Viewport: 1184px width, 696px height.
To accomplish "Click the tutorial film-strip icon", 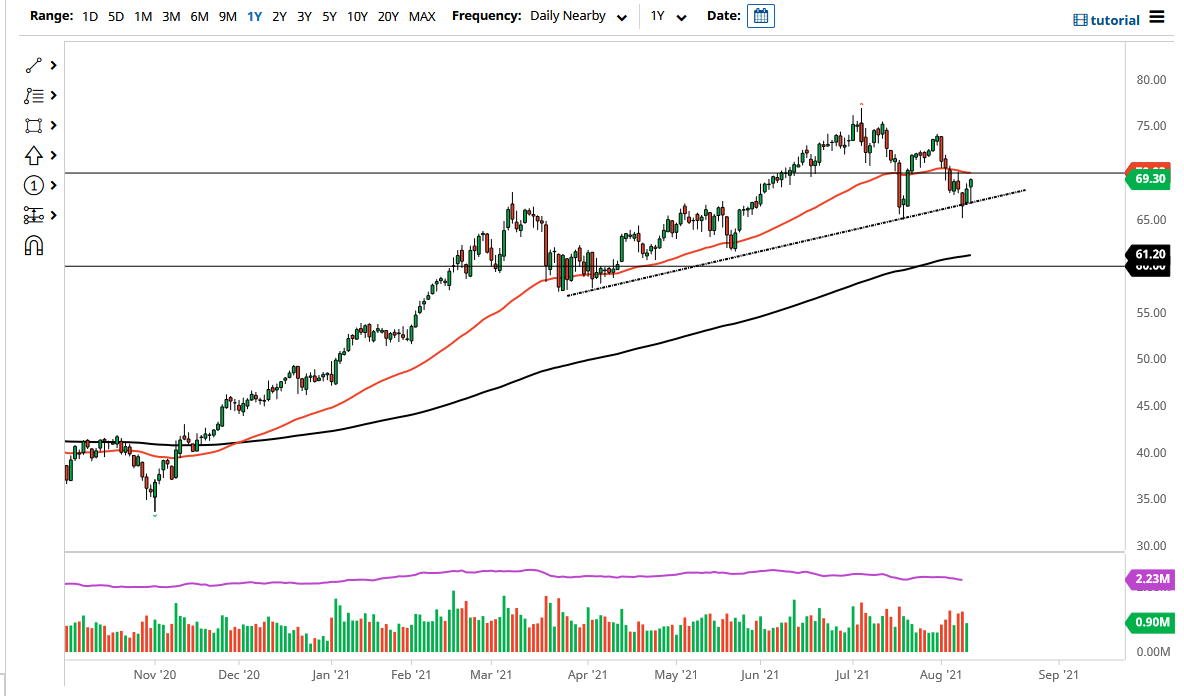I will 1079,19.
